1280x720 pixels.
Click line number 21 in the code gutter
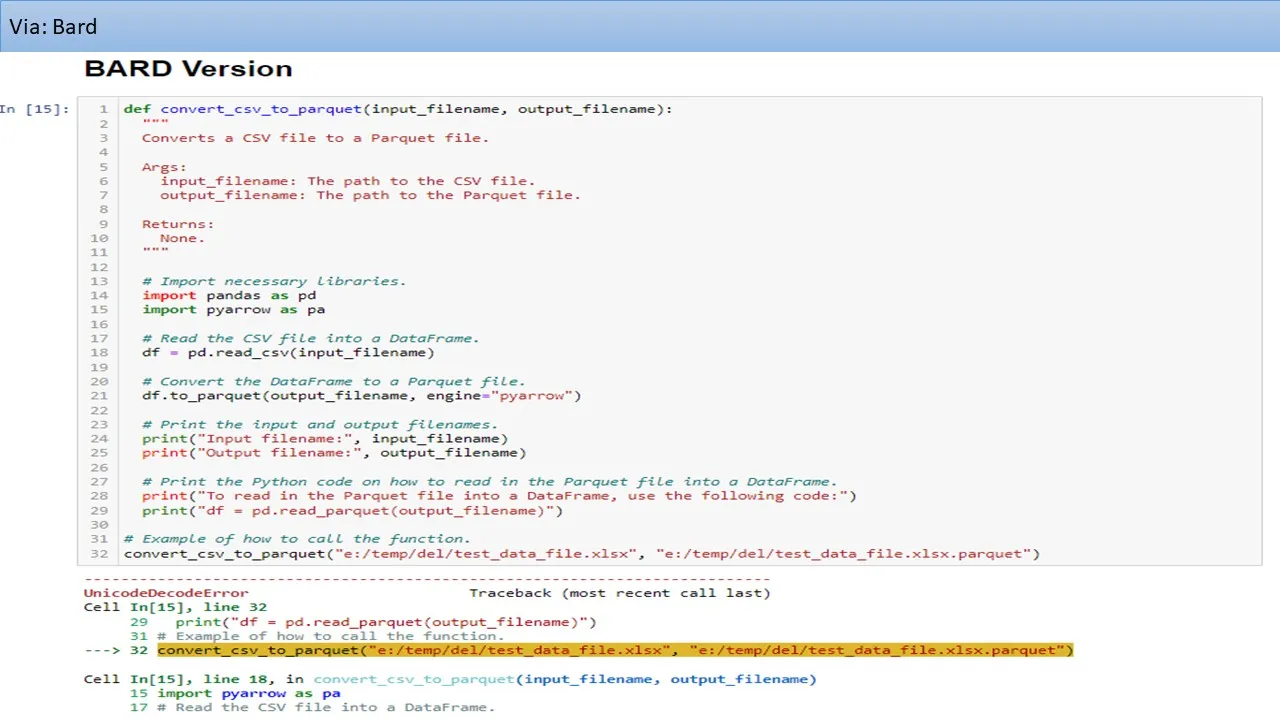pos(99,395)
